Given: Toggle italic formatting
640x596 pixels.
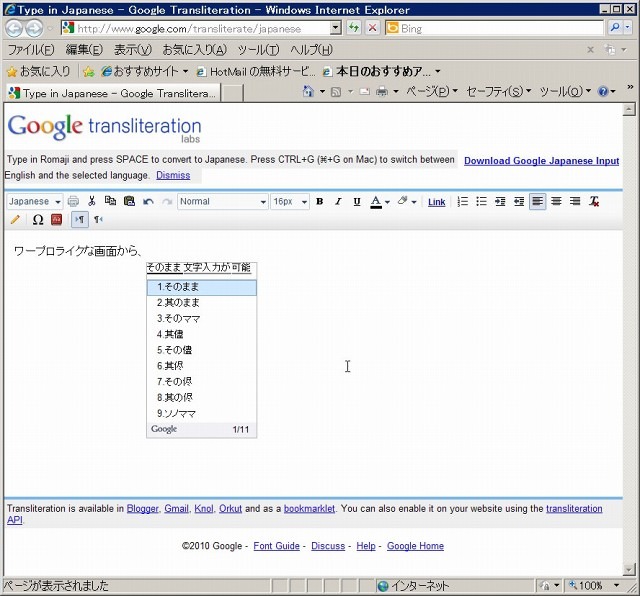Looking at the screenshot, I should (x=338, y=201).
